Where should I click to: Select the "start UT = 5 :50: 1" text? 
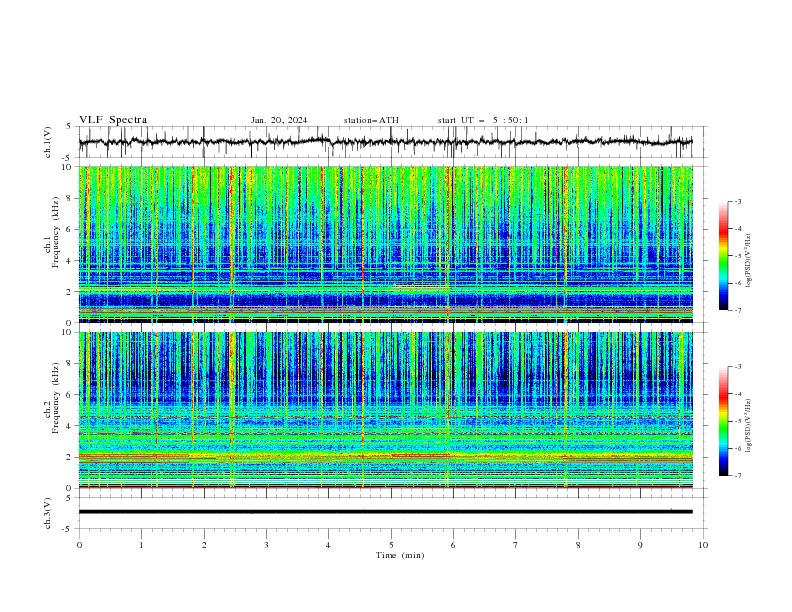[x=483, y=120]
